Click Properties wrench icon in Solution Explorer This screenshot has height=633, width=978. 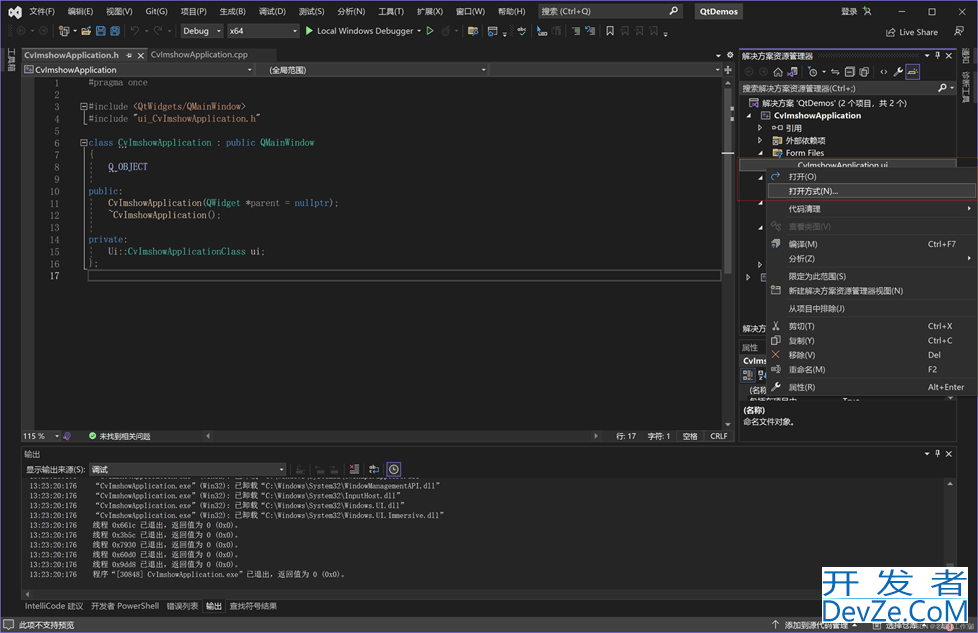point(898,72)
